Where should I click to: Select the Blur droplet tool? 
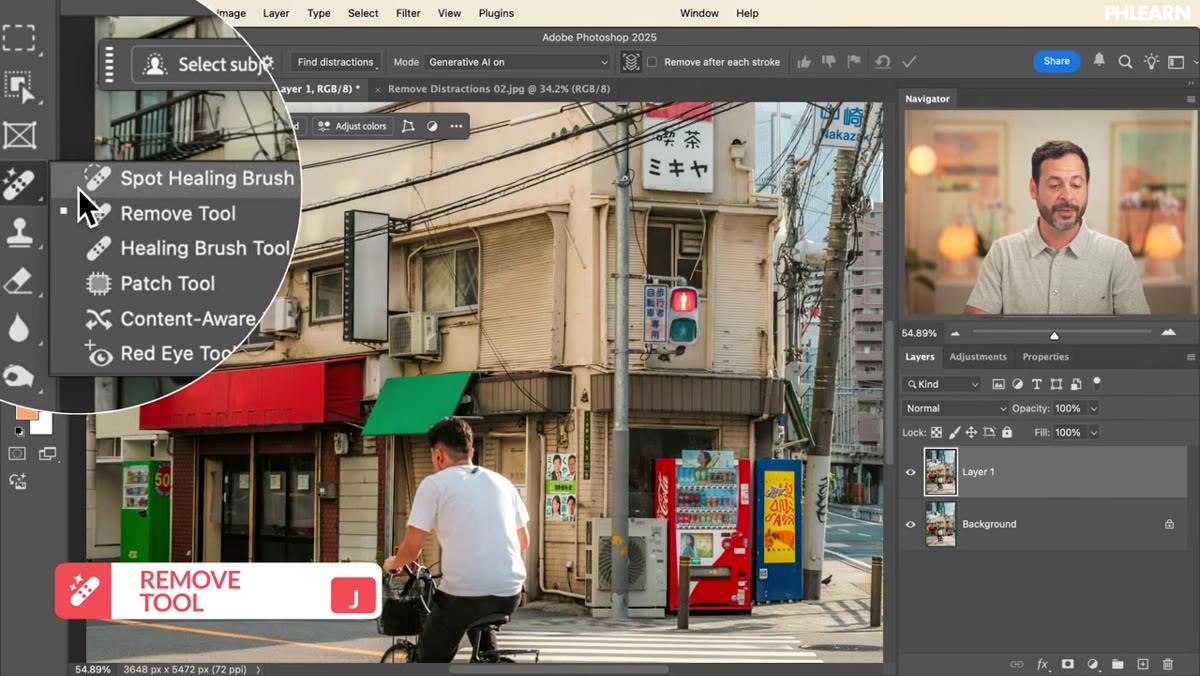[x=19, y=329]
